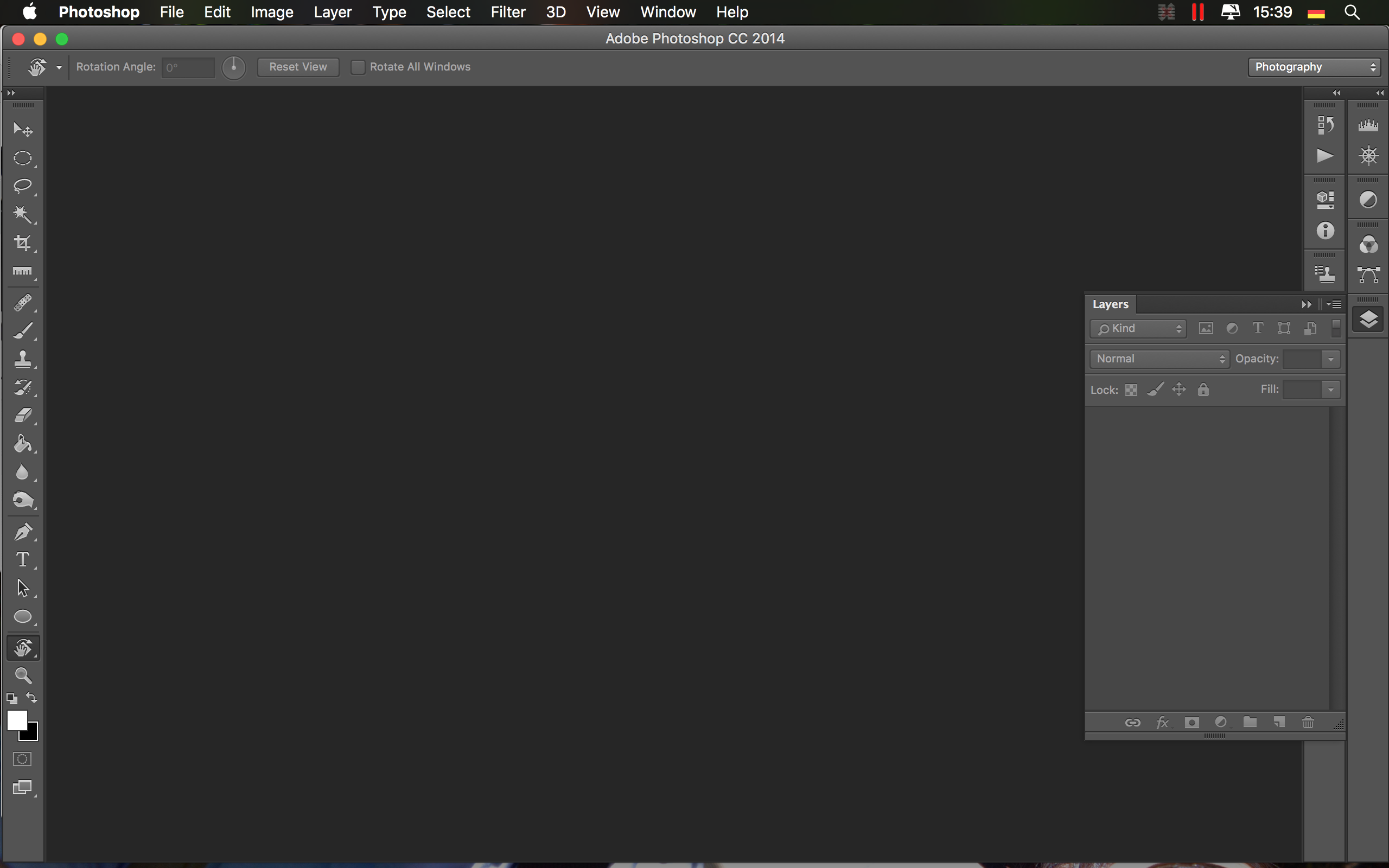Select the Healing Brush tool

[x=23, y=303]
